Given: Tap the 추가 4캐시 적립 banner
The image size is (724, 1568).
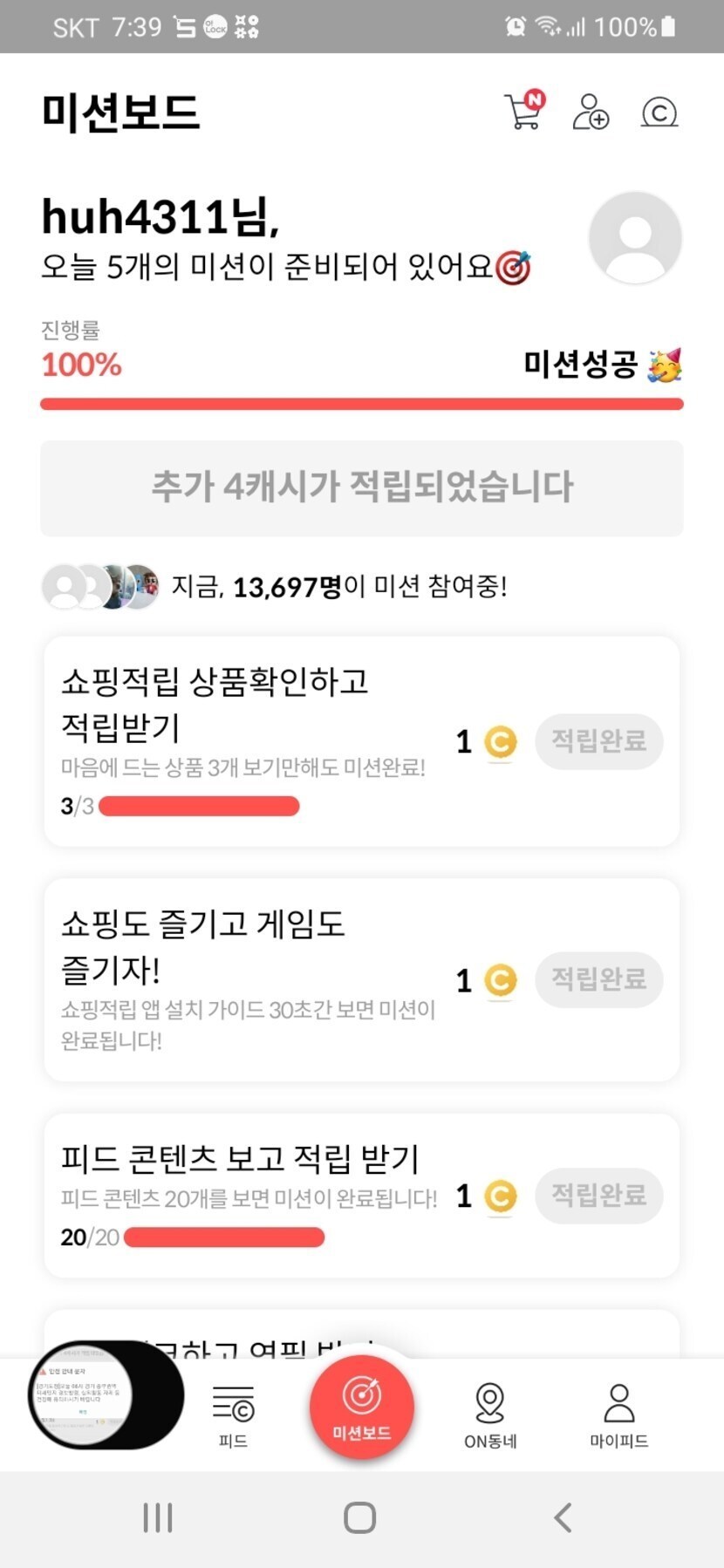Looking at the screenshot, I should click(362, 487).
